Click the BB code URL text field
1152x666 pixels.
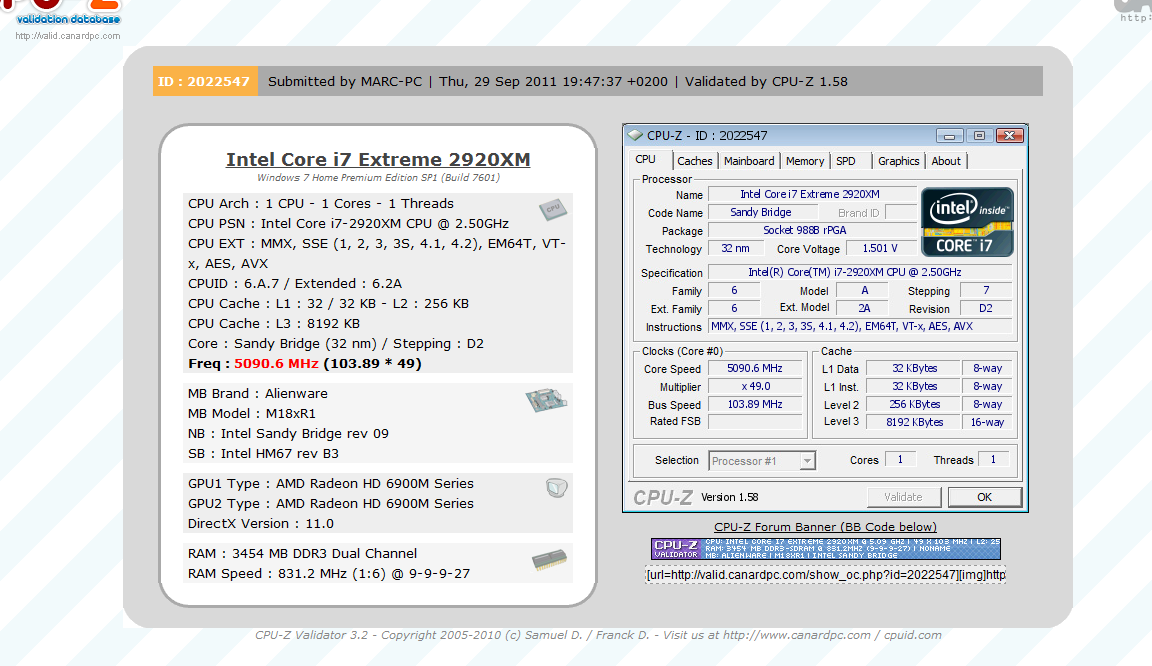click(825, 574)
